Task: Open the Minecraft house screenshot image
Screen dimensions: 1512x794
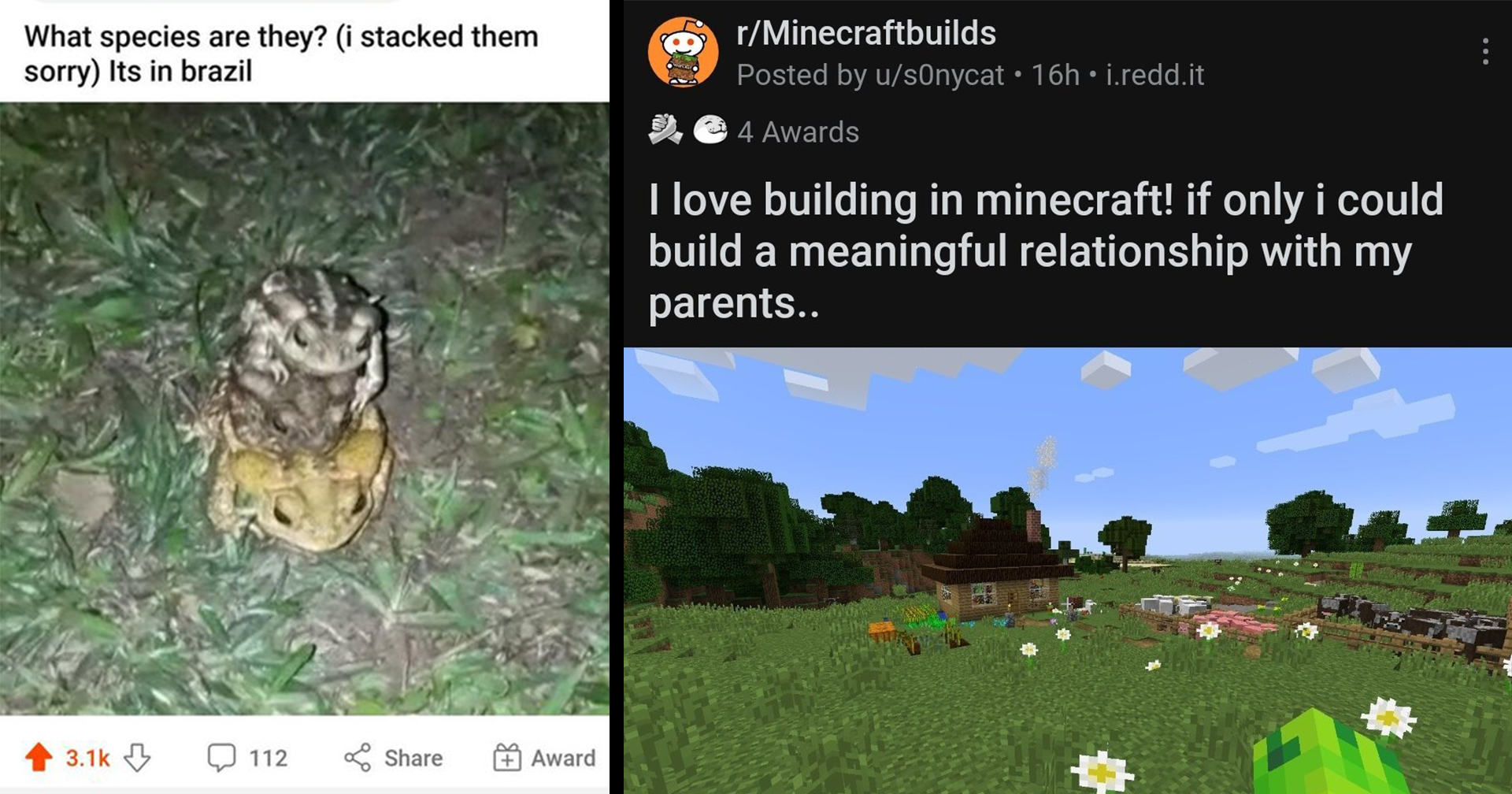Action: 1068,570
